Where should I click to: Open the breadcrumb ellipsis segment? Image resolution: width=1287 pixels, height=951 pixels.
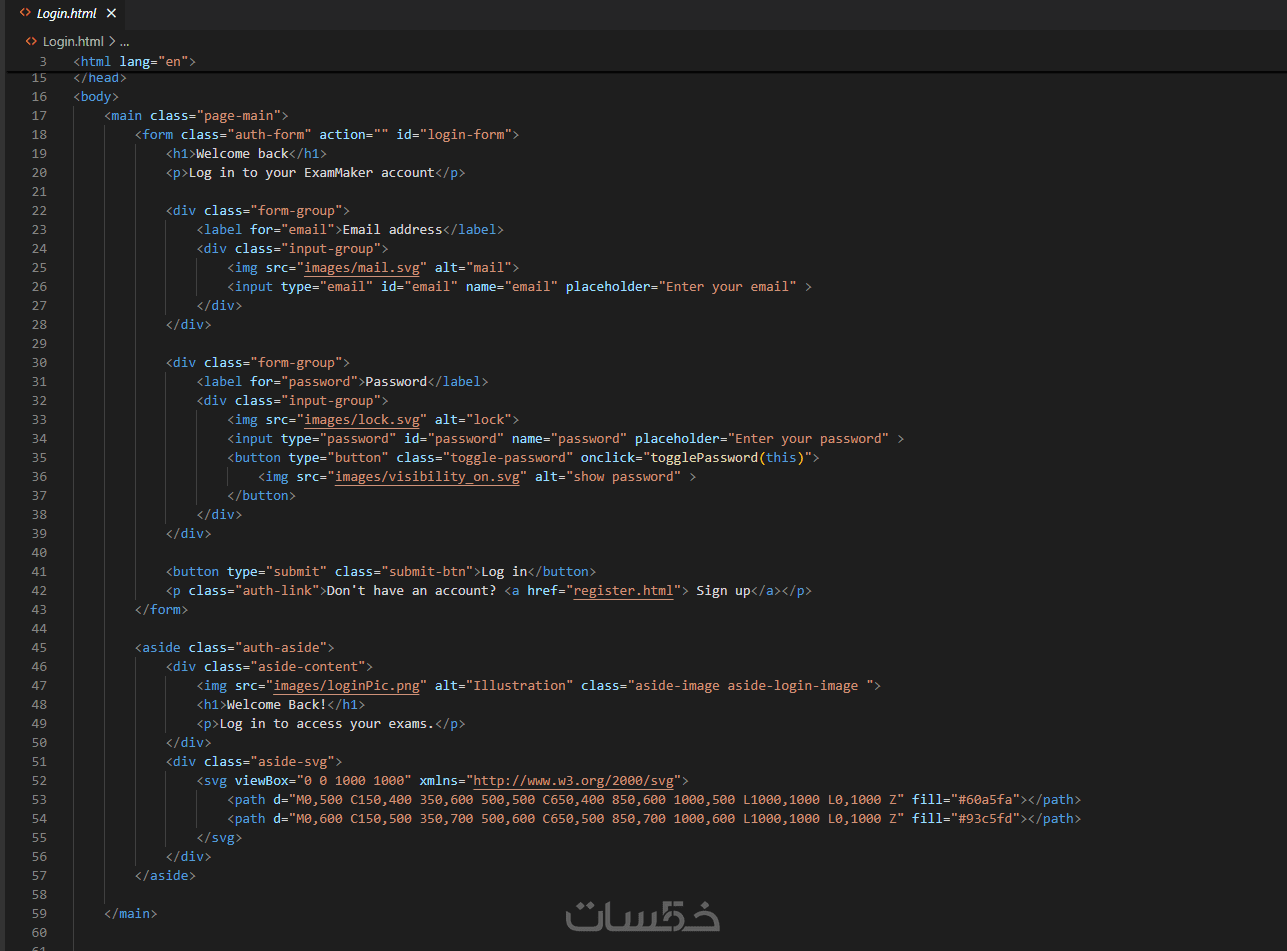coord(124,41)
